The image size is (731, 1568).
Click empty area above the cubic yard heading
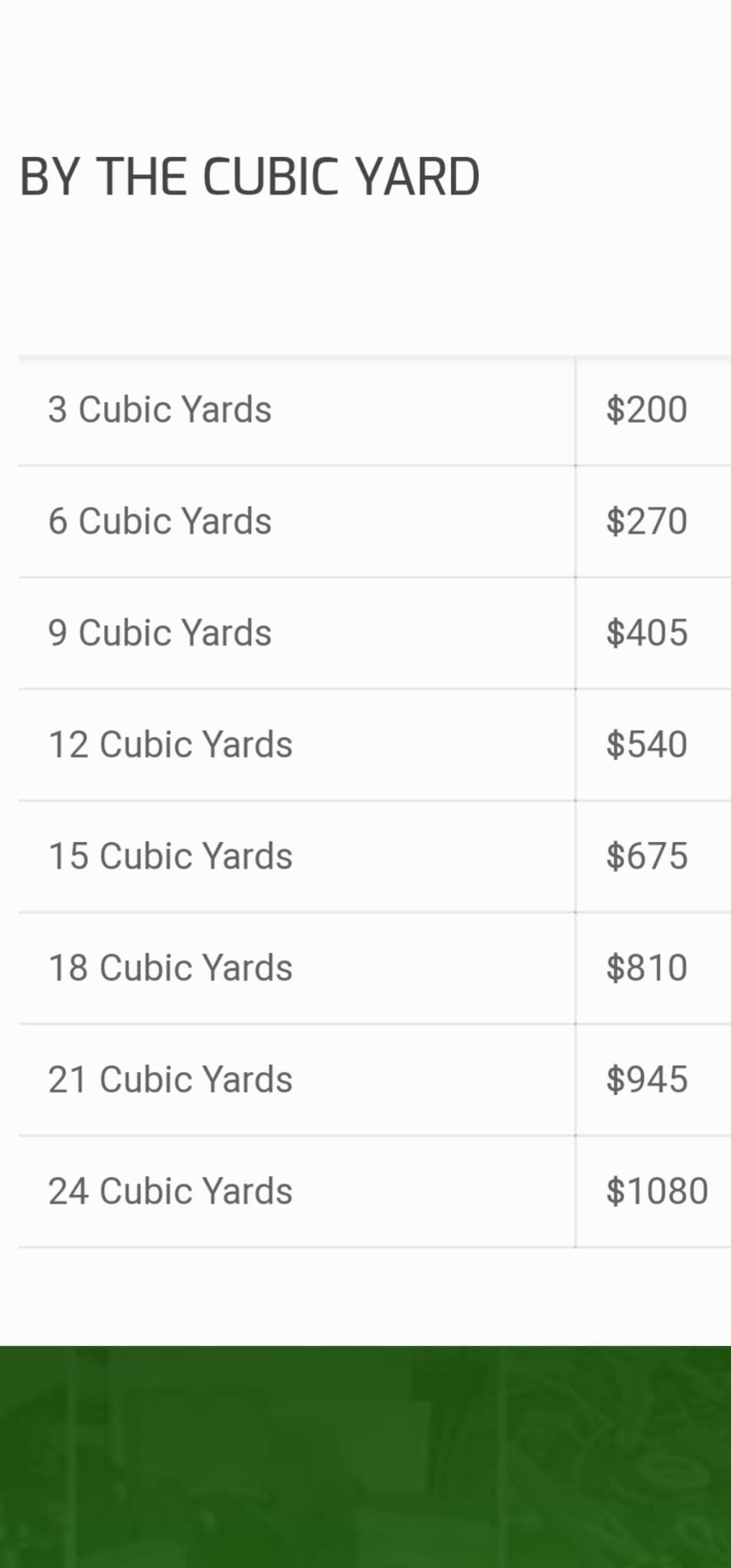pyautogui.click(x=365, y=69)
